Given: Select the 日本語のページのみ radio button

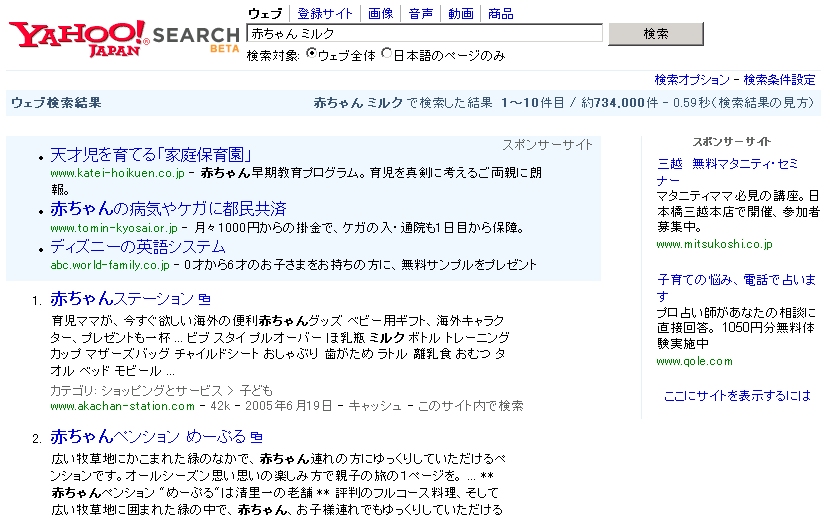Looking at the screenshot, I should tap(386, 53).
